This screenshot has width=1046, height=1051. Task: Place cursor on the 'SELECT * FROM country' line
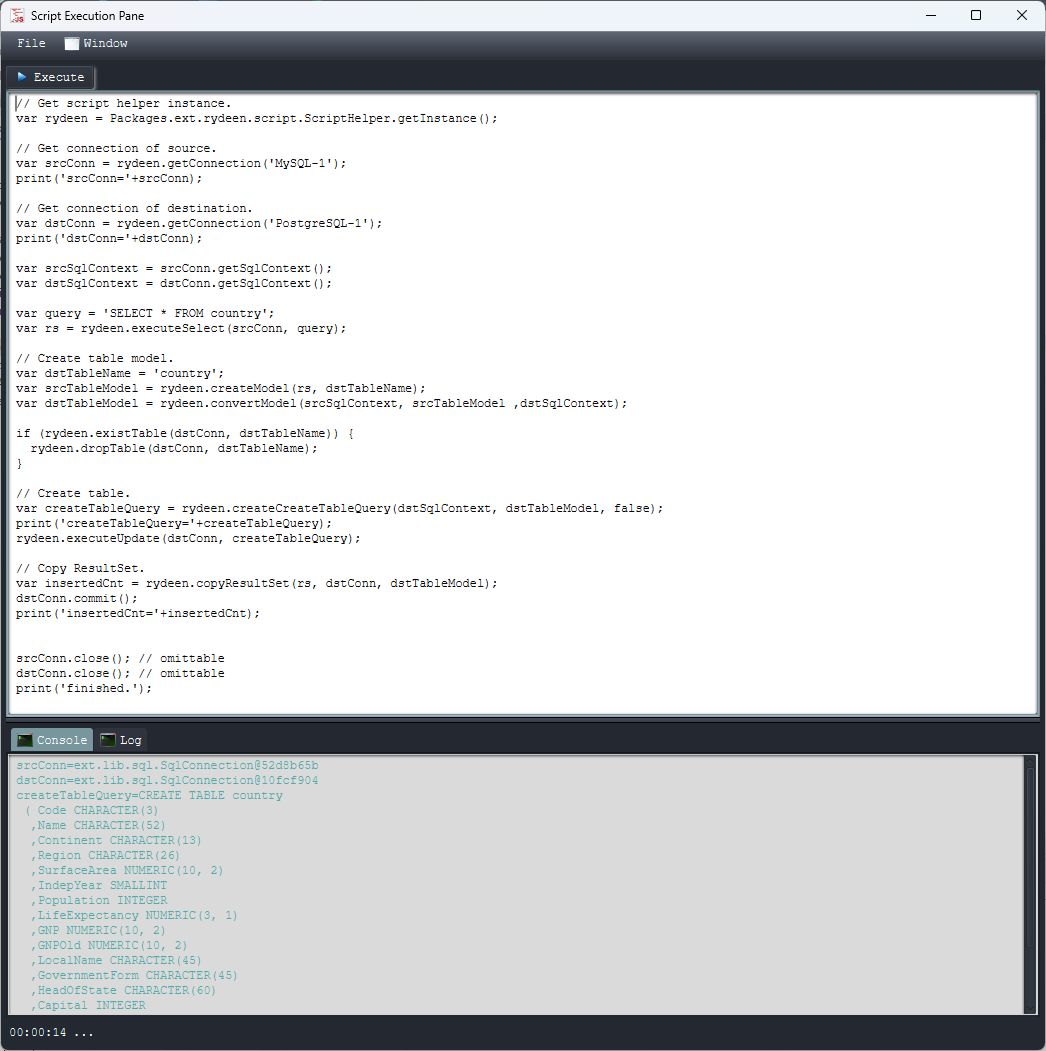tap(145, 313)
